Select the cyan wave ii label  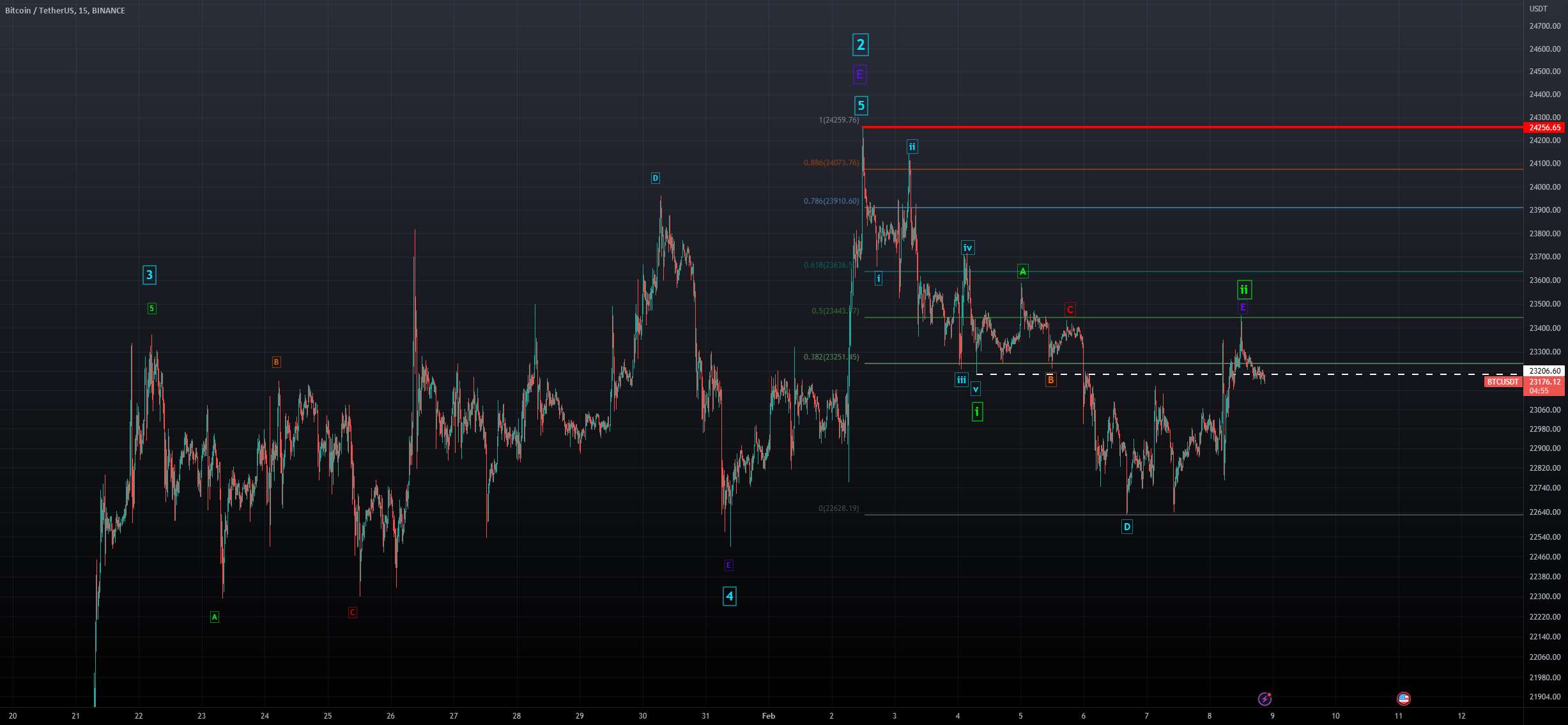coord(912,147)
